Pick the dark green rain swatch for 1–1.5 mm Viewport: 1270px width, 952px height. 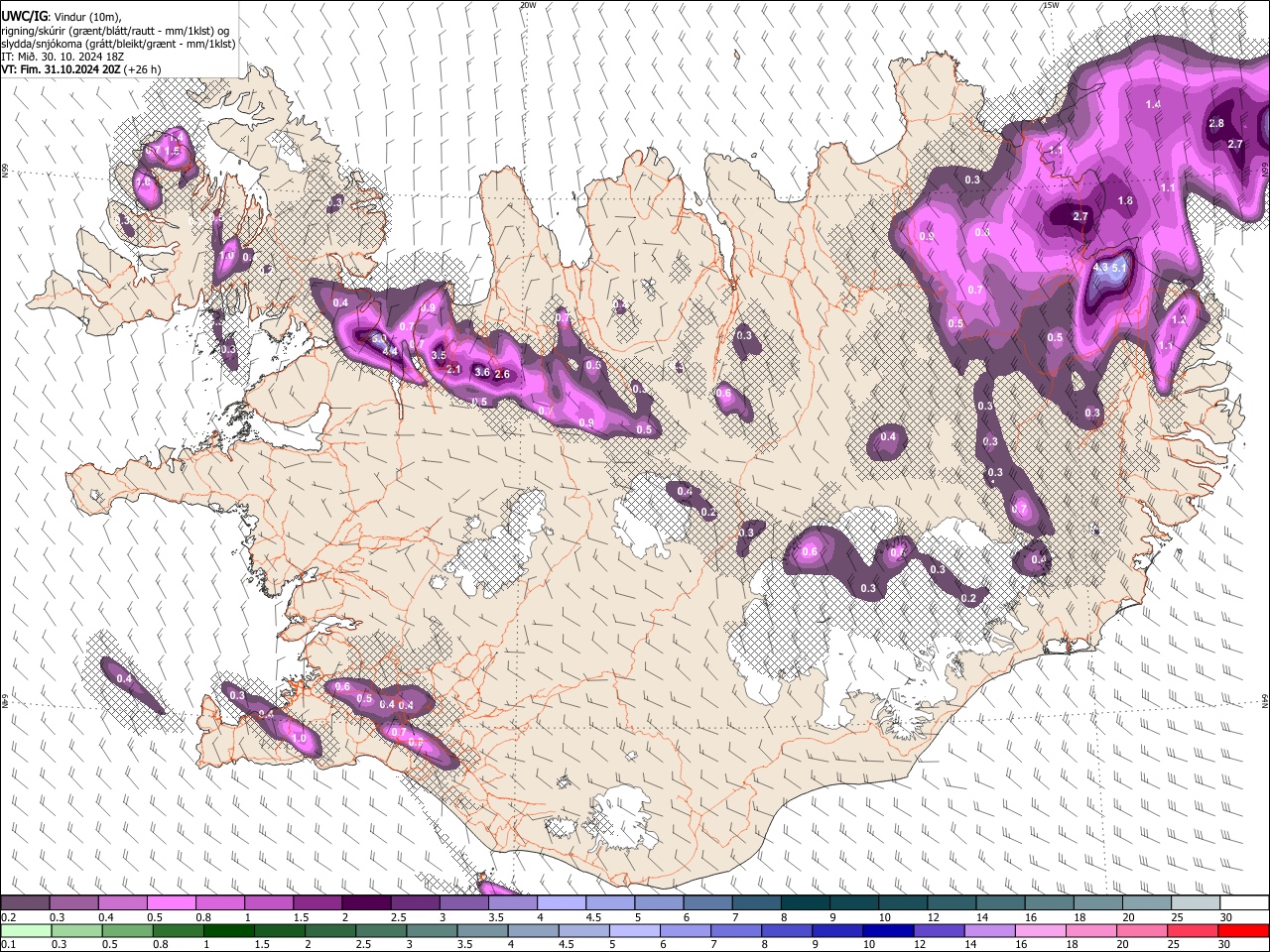[228, 930]
